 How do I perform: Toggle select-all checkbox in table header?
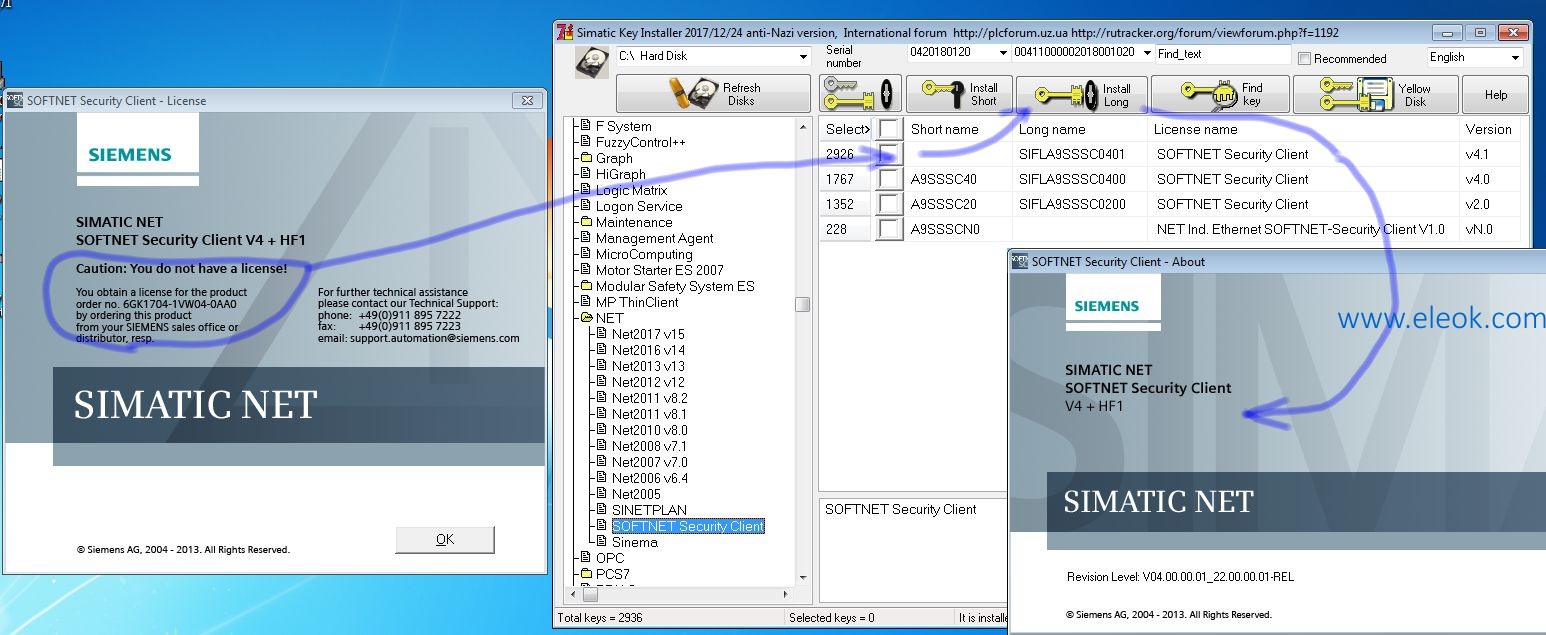point(889,129)
